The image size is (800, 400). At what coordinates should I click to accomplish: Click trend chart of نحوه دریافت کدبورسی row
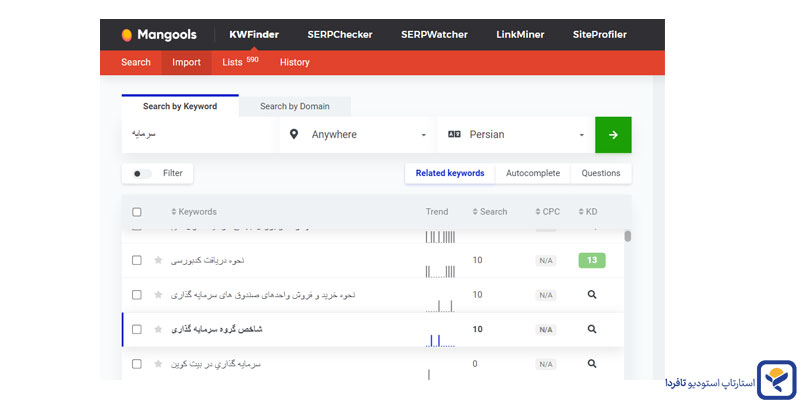(x=440, y=271)
